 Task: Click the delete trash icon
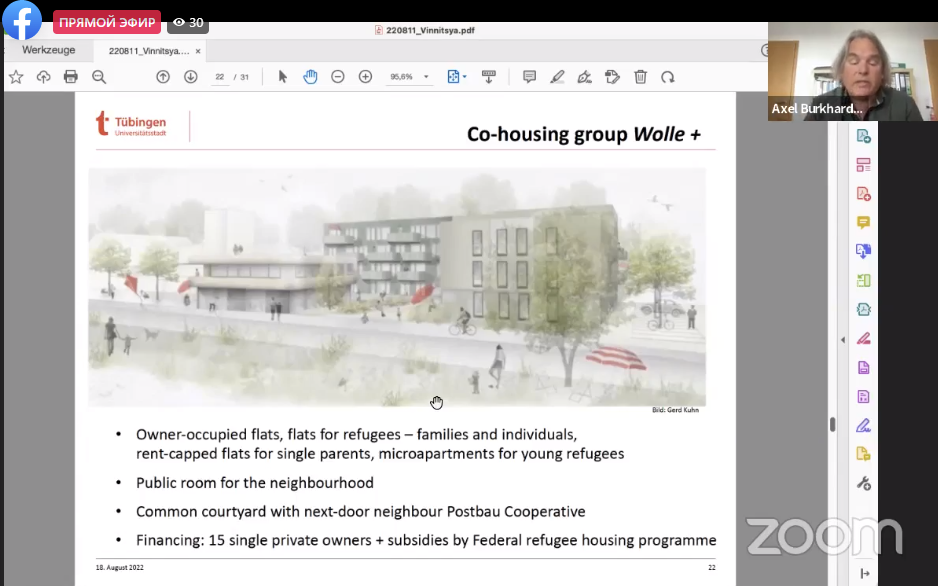[x=641, y=77]
